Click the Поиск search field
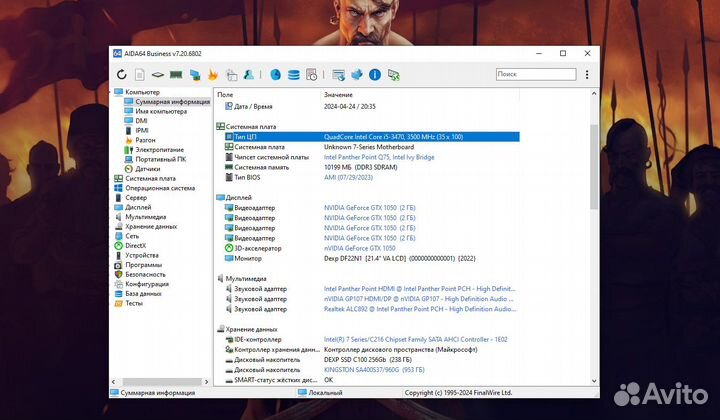The width and height of the screenshot is (720, 420). [536, 74]
